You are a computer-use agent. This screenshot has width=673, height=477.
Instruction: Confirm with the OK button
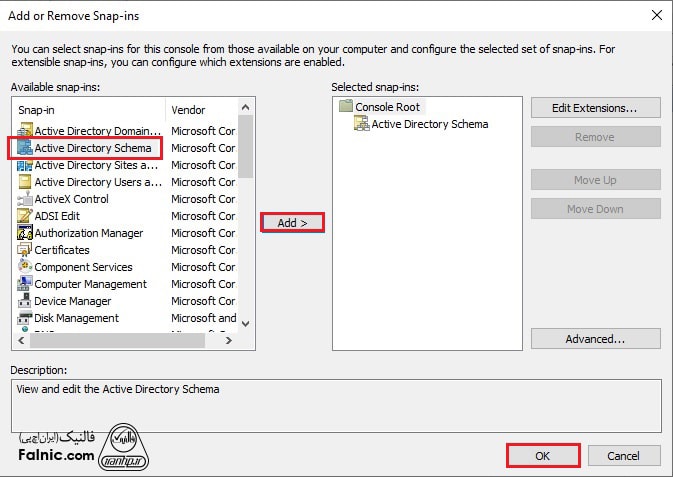[x=542, y=455]
